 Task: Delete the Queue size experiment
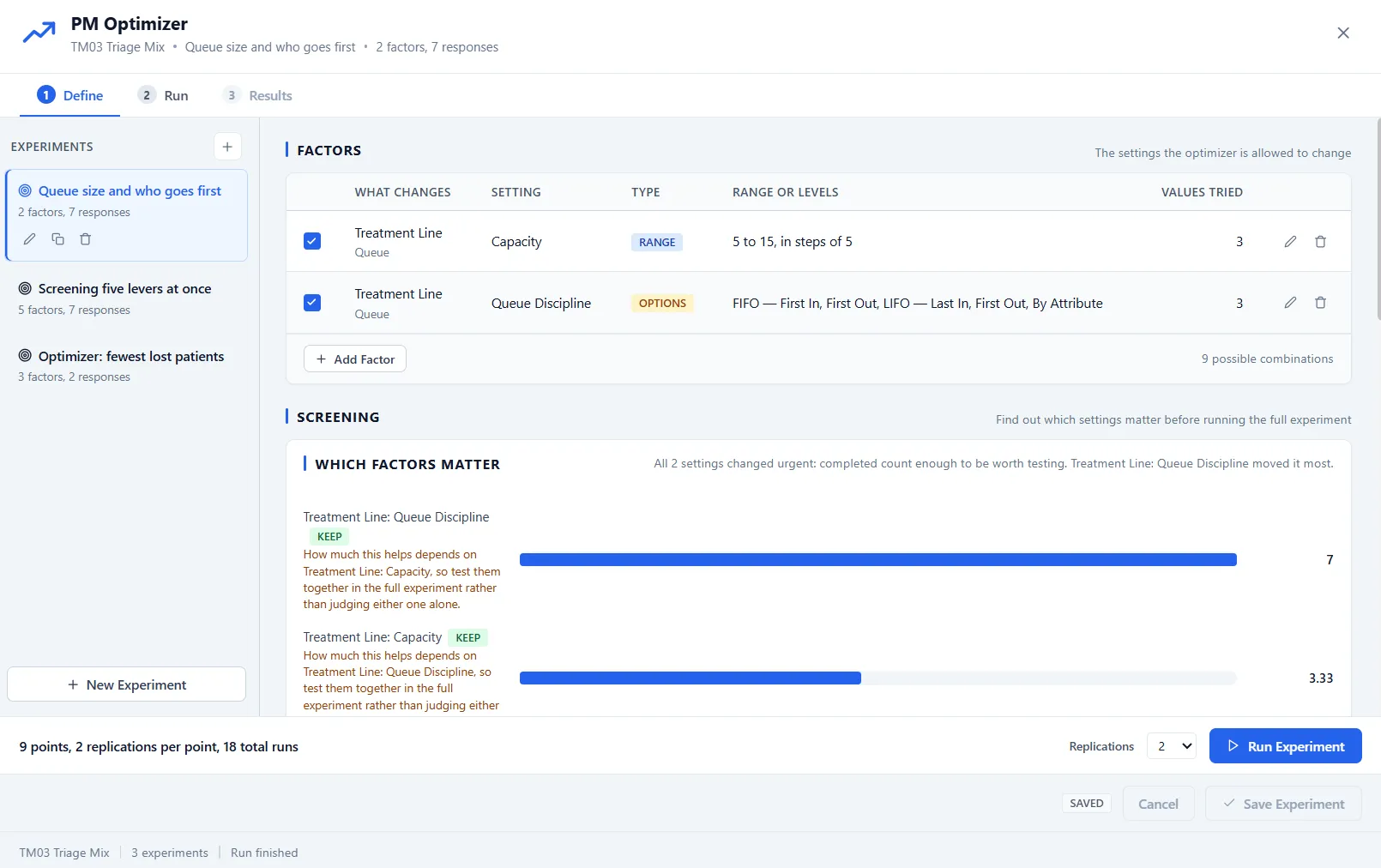(x=86, y=239)
